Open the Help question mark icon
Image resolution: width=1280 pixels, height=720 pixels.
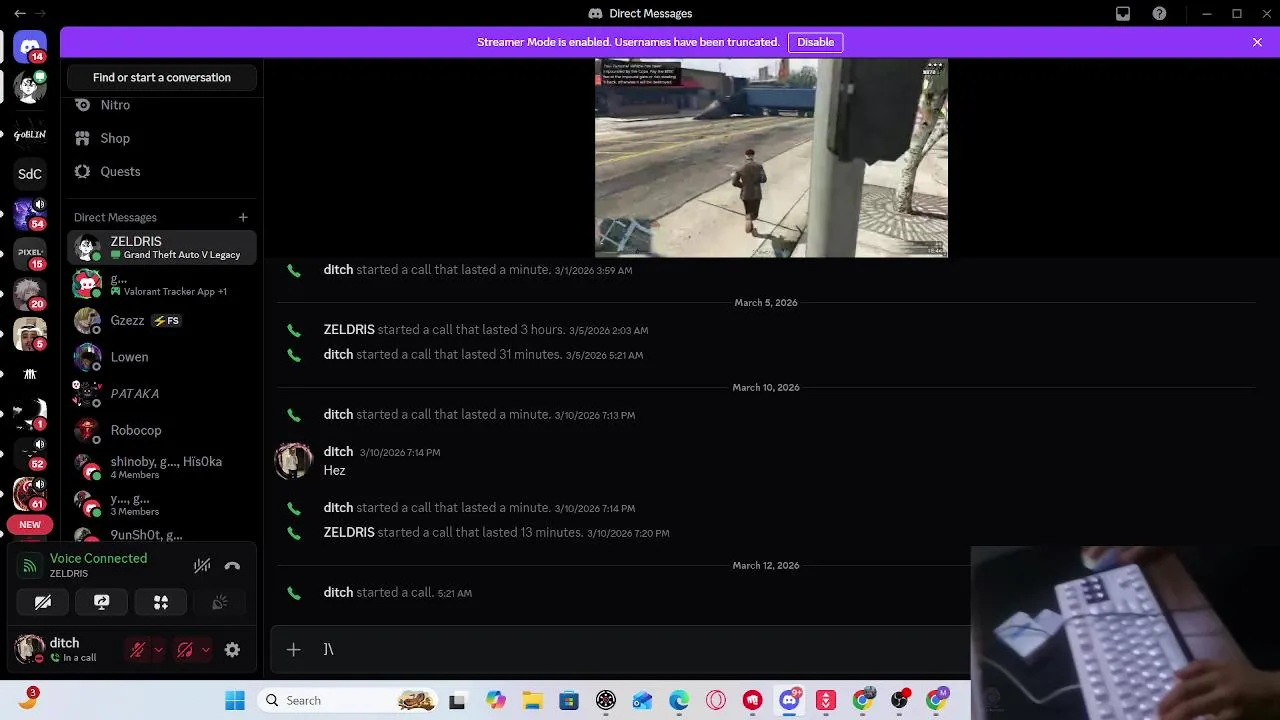tap(1159, 14)
